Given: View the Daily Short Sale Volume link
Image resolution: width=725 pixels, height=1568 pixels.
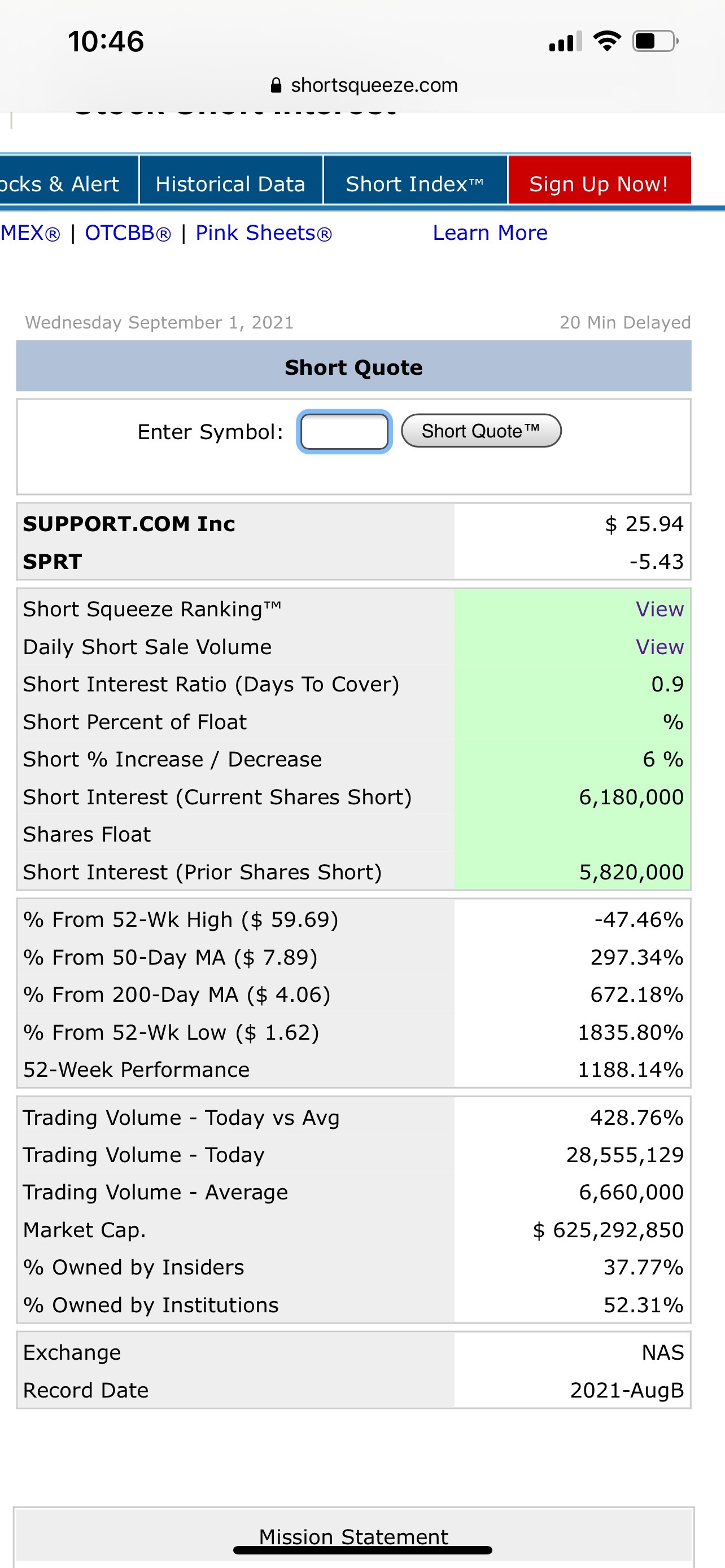Looking at the screenshot, I should click(x=660, y=647).
